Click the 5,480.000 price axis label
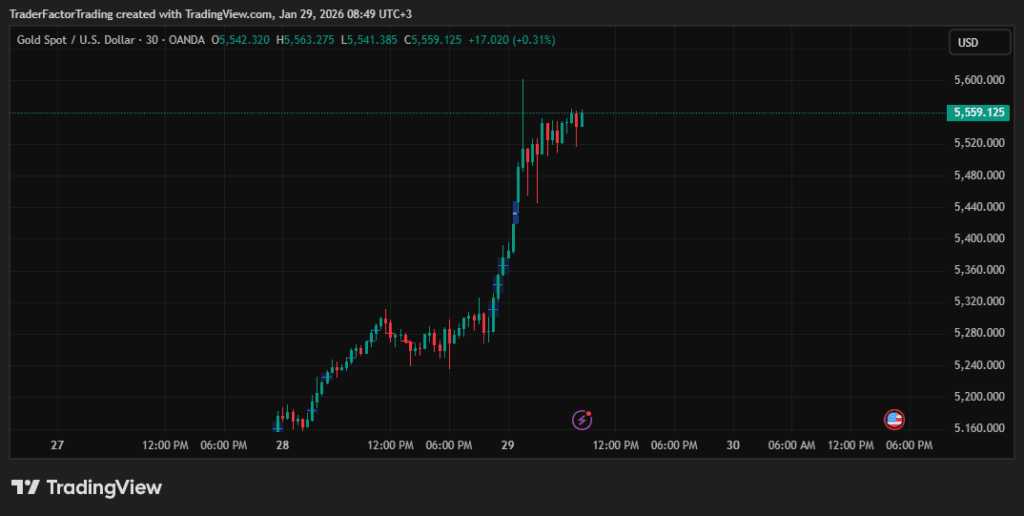The image size is (1024, 516). (x=979, y=175)
